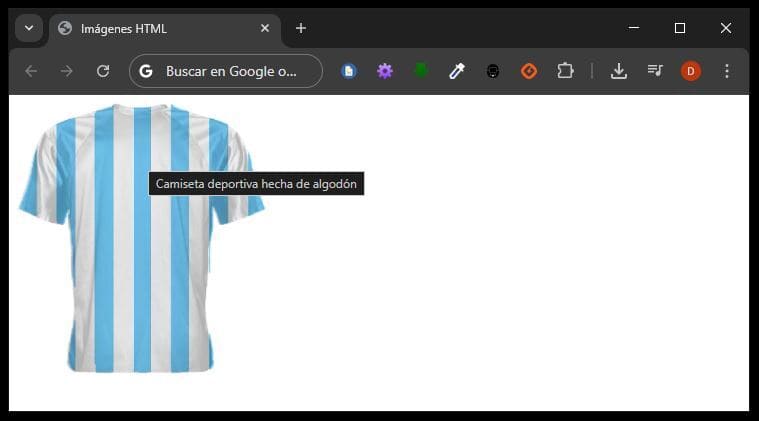759x421 pixels.
Task: Click the Buscar en Google address bar
Action: point(226,71)
